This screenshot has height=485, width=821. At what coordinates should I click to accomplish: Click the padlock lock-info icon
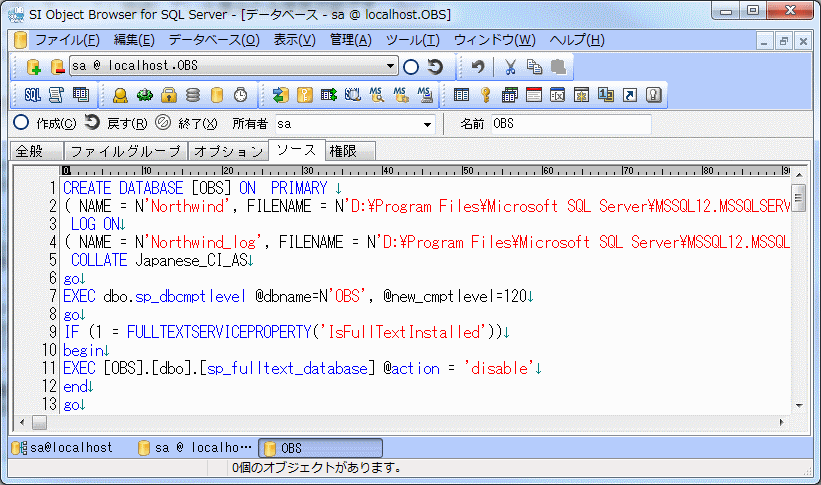coord(169,96)
